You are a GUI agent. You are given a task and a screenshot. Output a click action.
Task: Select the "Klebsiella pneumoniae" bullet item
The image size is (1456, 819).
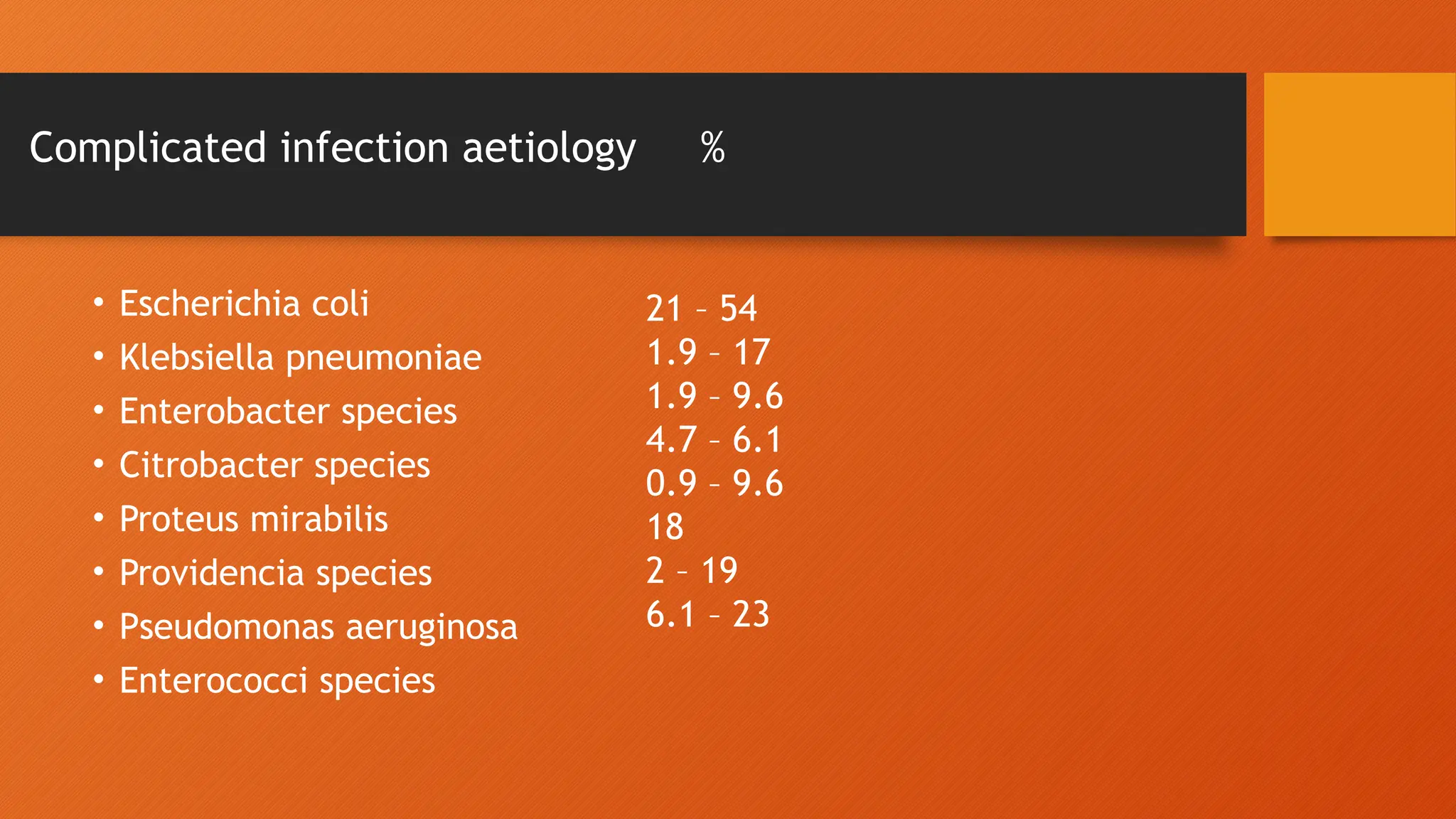tap(300, 357)
